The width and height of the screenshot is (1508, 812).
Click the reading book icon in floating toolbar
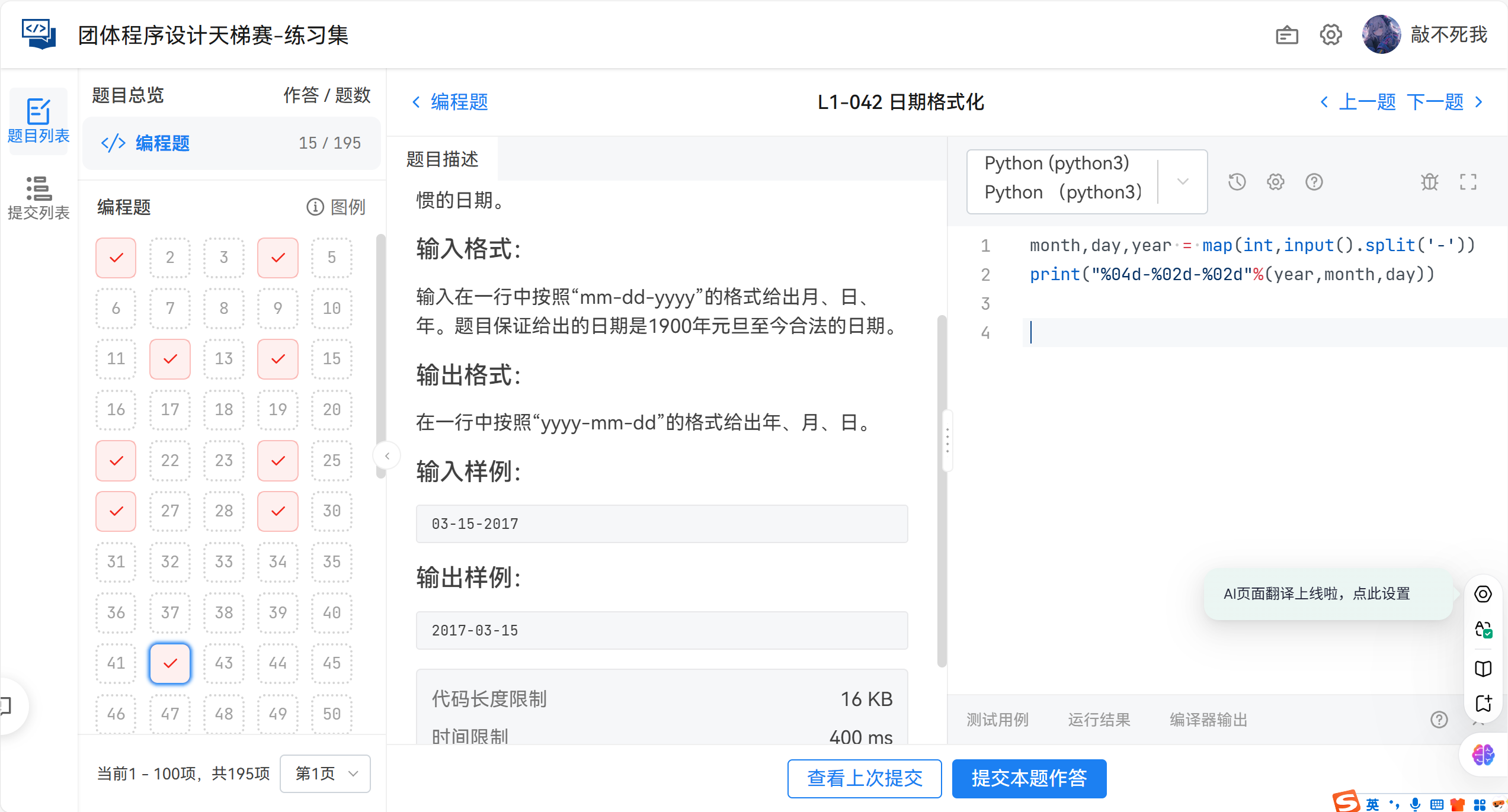pyautogui.click(x=1484, y=669)
